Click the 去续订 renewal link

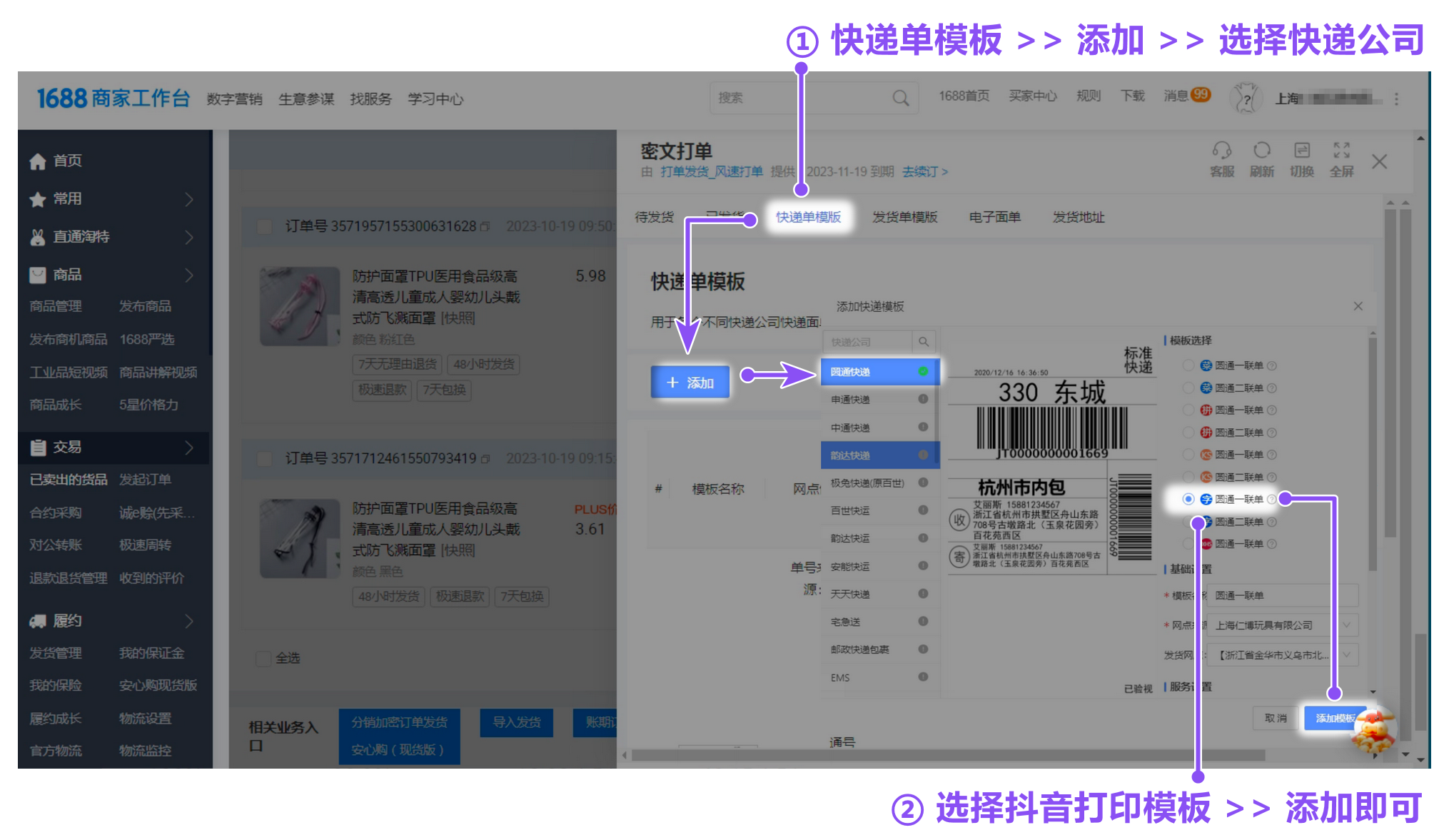[x=924, y=172]
